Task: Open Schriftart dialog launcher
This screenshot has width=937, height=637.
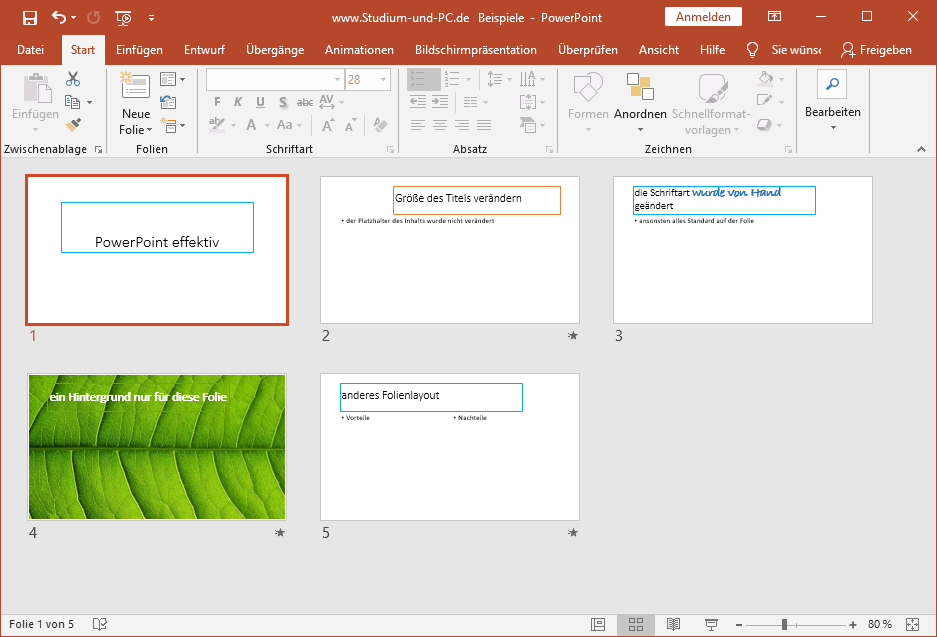Action: click(x=390, y=149)
